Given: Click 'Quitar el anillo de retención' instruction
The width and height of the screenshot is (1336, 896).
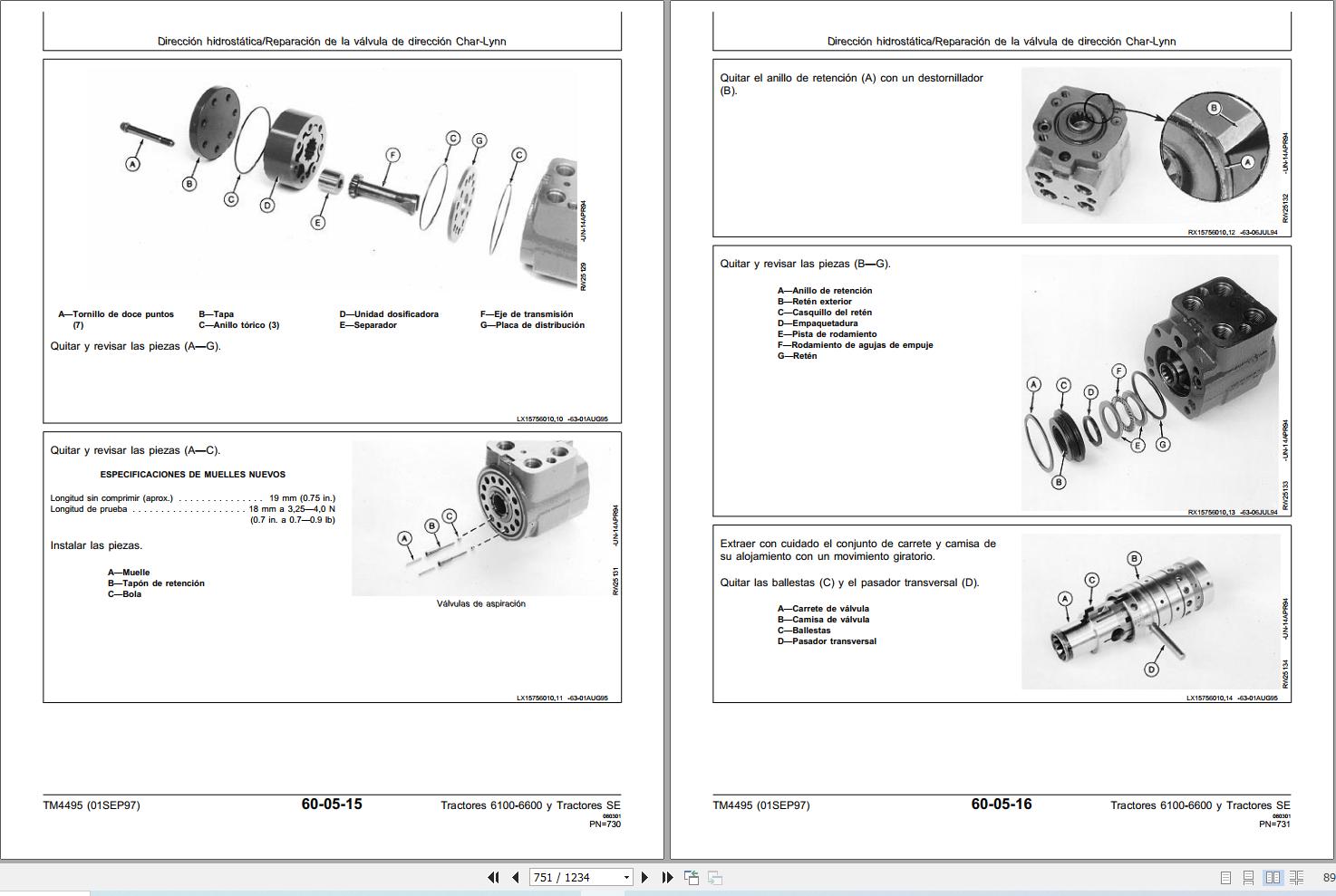Looking at the screenshot, I should [x=852, y=84].
